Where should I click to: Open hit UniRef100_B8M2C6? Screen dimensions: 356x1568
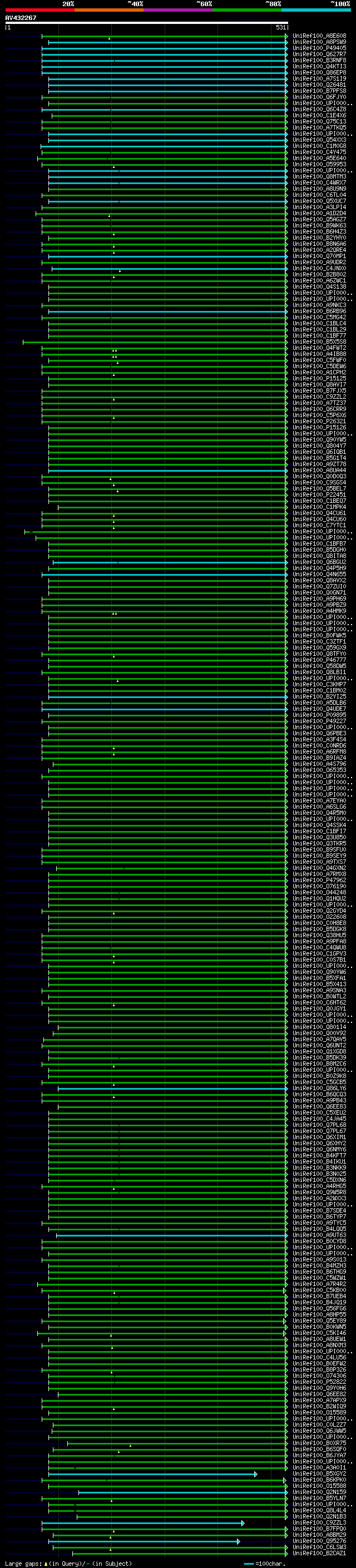click(x=319, y=1064)
